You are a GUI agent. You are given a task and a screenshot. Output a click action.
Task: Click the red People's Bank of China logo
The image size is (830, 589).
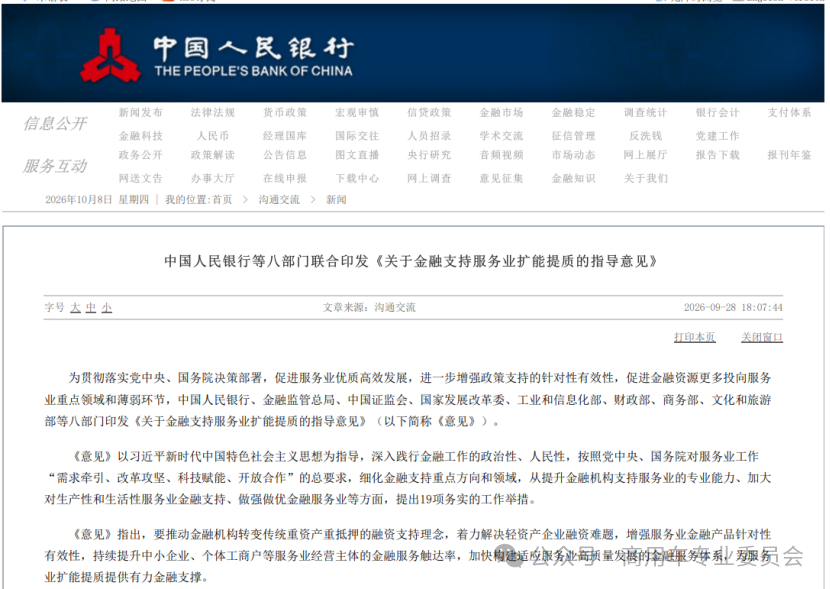coord(110,56)
